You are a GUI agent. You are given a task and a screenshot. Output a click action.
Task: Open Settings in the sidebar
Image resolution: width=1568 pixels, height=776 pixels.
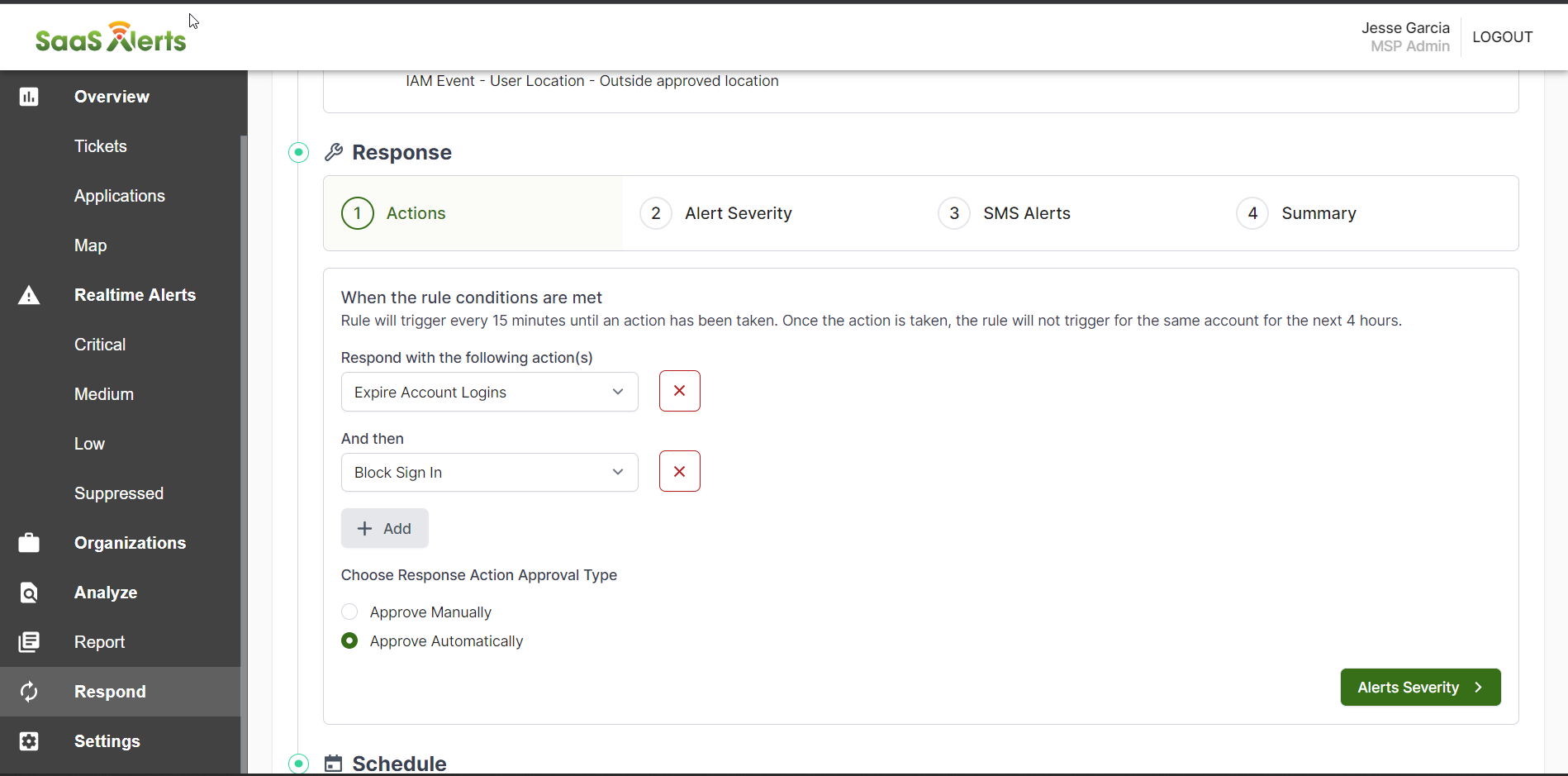pos(107,741)
